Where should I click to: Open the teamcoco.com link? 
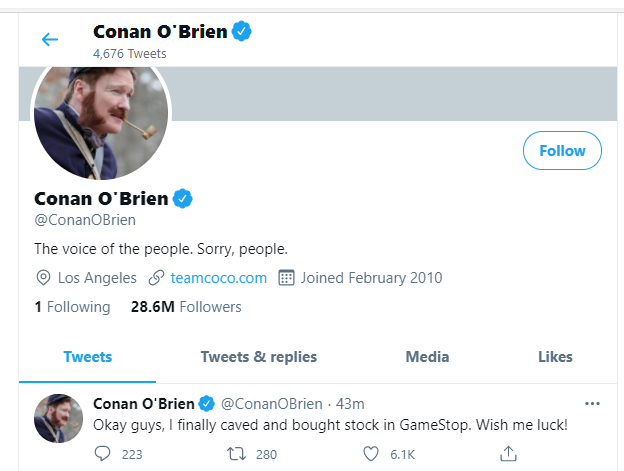tap(218, 278)
